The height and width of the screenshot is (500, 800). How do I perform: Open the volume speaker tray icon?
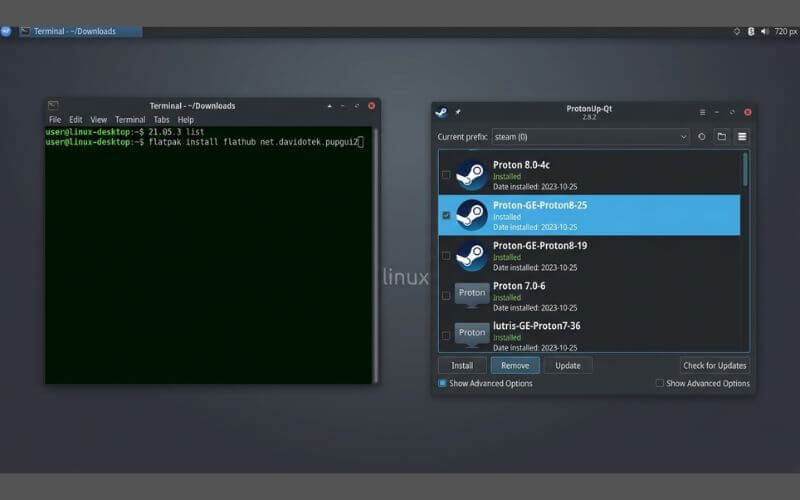tap(764, 32)
